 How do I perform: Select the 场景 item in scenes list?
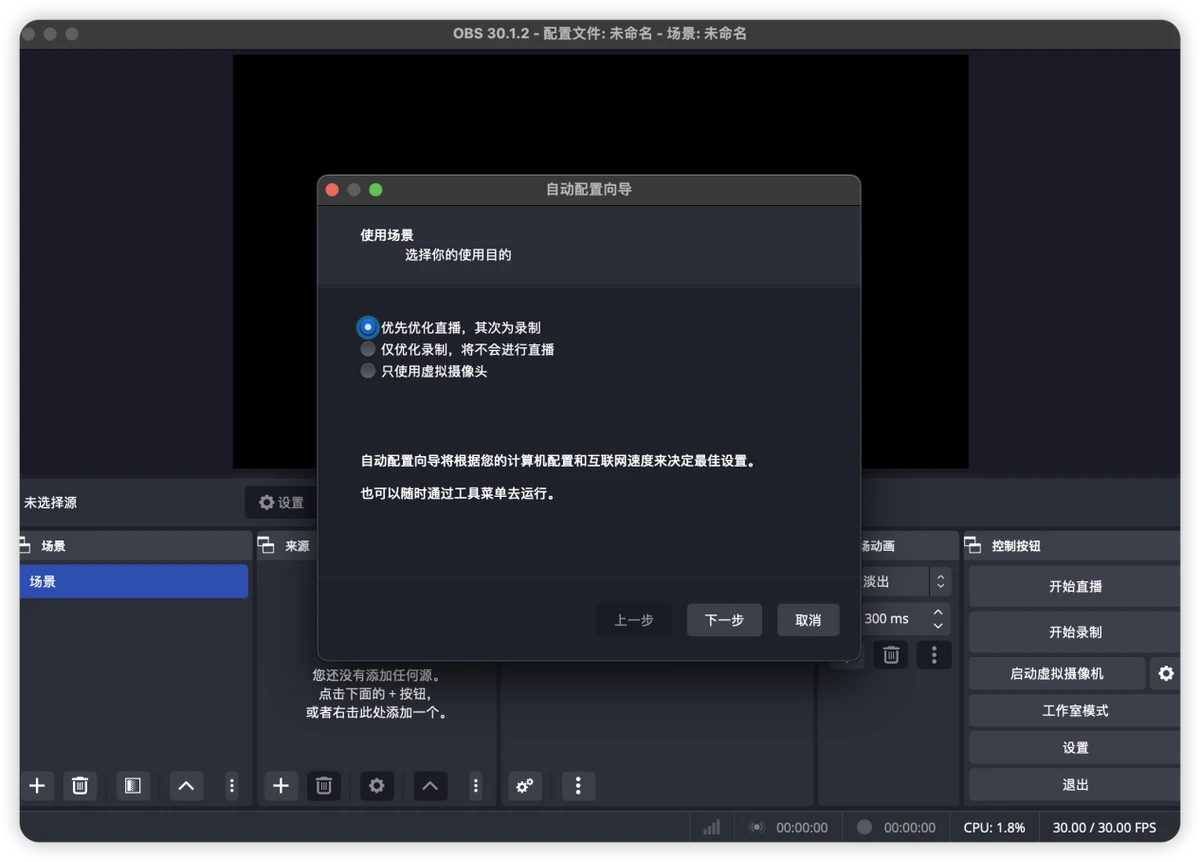tap(134, 582)
